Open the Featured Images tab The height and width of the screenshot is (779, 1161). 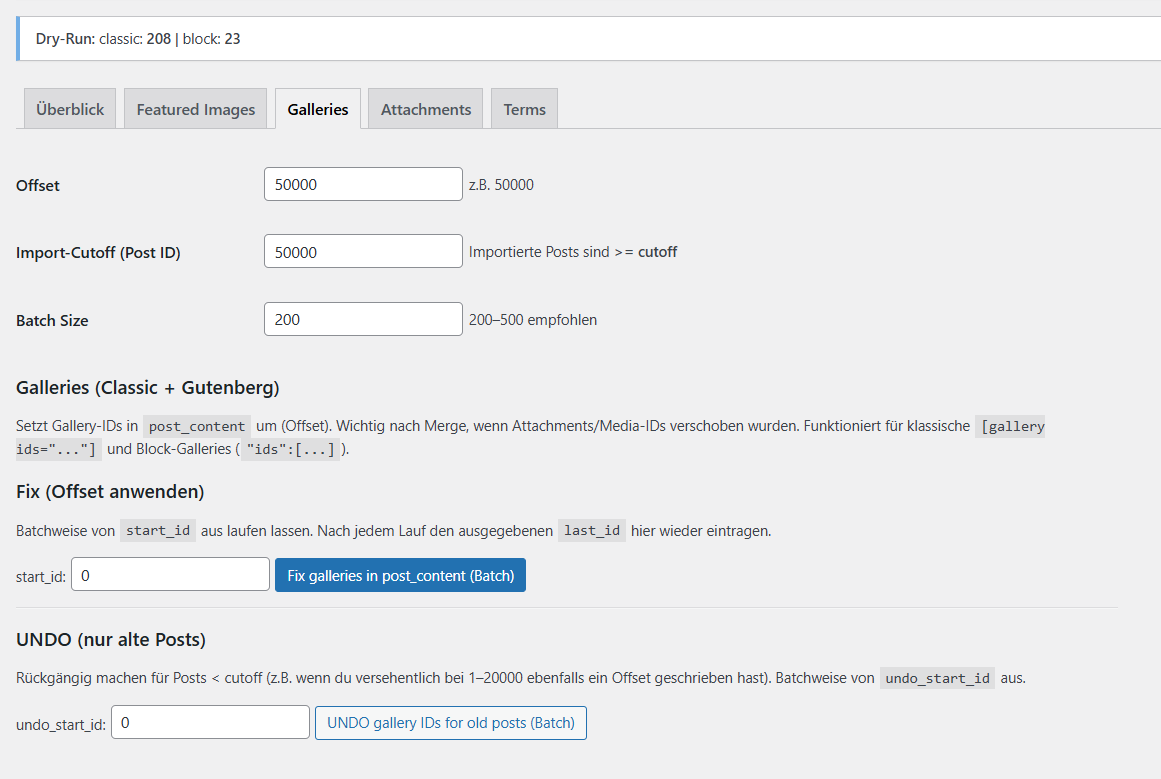tap(196, 109)
